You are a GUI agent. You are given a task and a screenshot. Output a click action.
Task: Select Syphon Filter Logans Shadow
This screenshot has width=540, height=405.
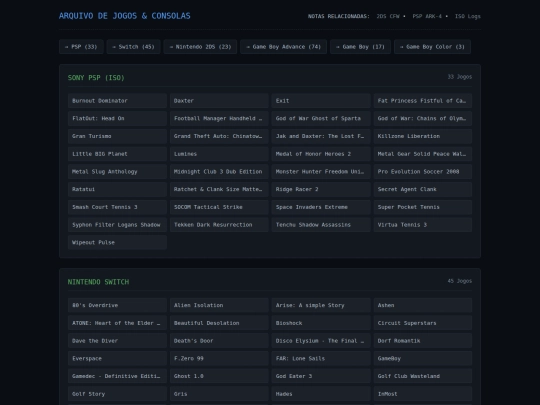pos(117,225)
